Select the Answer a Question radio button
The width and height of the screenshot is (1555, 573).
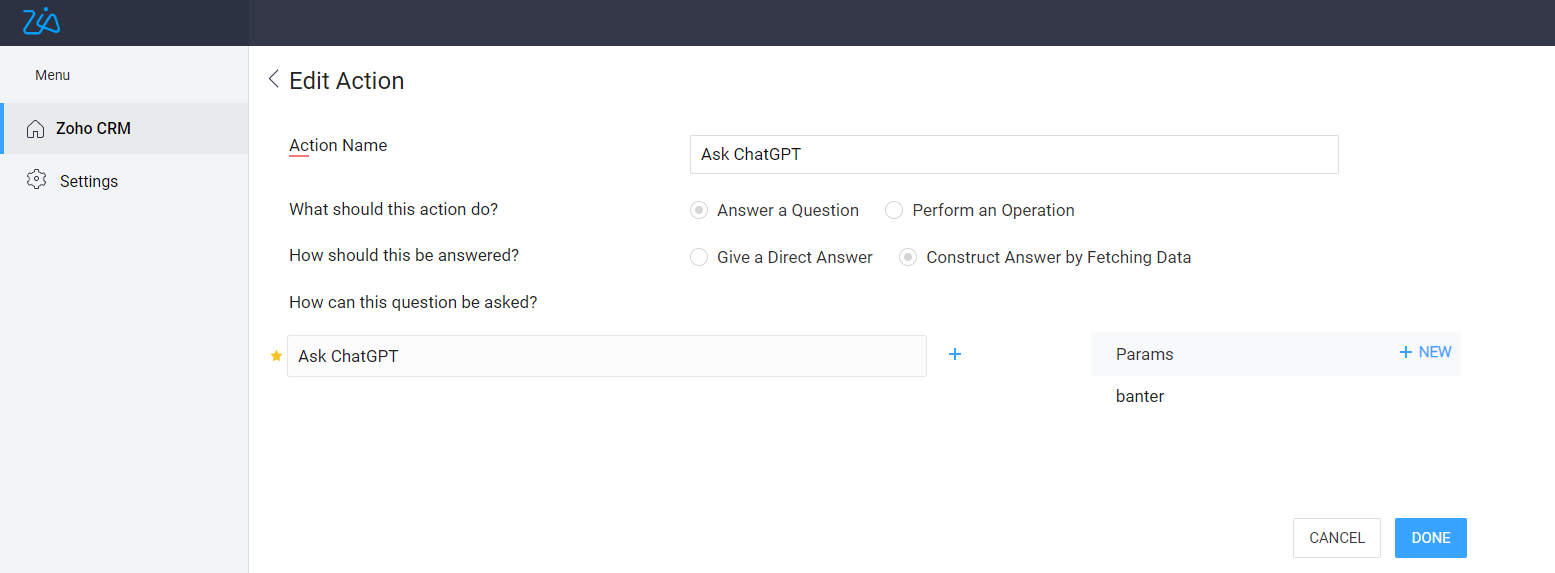click(699, 210)
